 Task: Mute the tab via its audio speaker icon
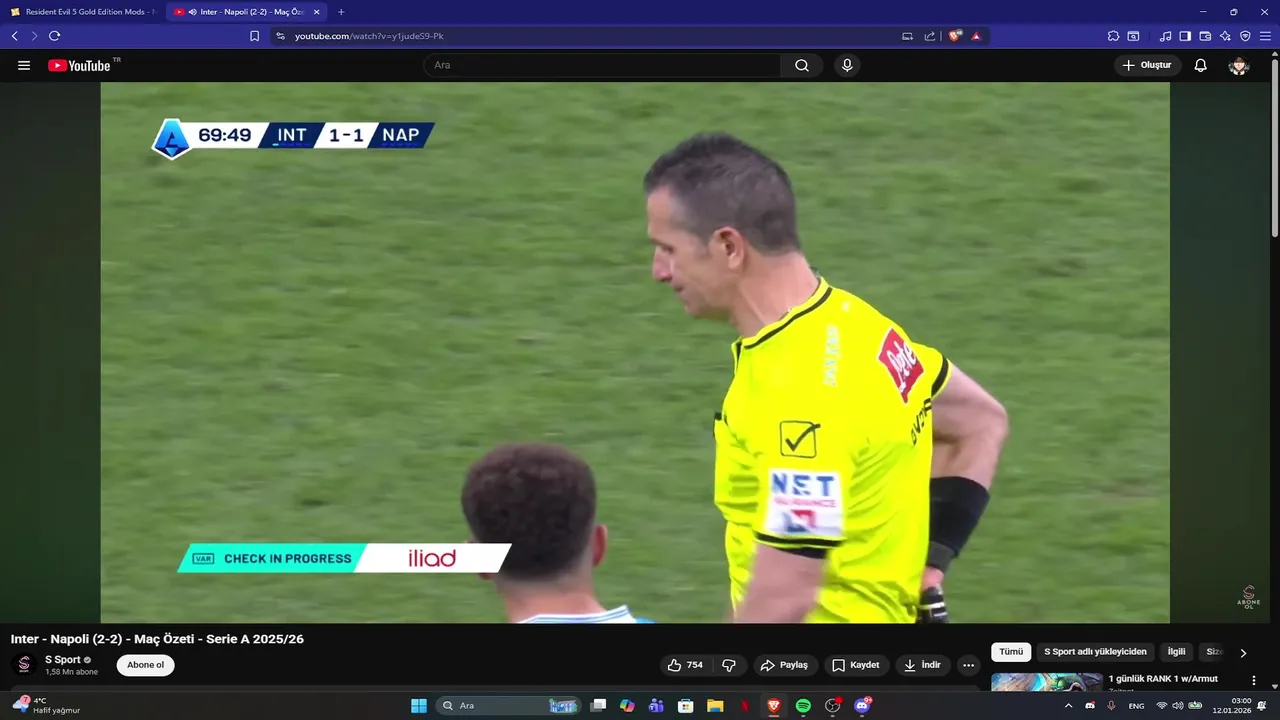[x=192, y=12]
